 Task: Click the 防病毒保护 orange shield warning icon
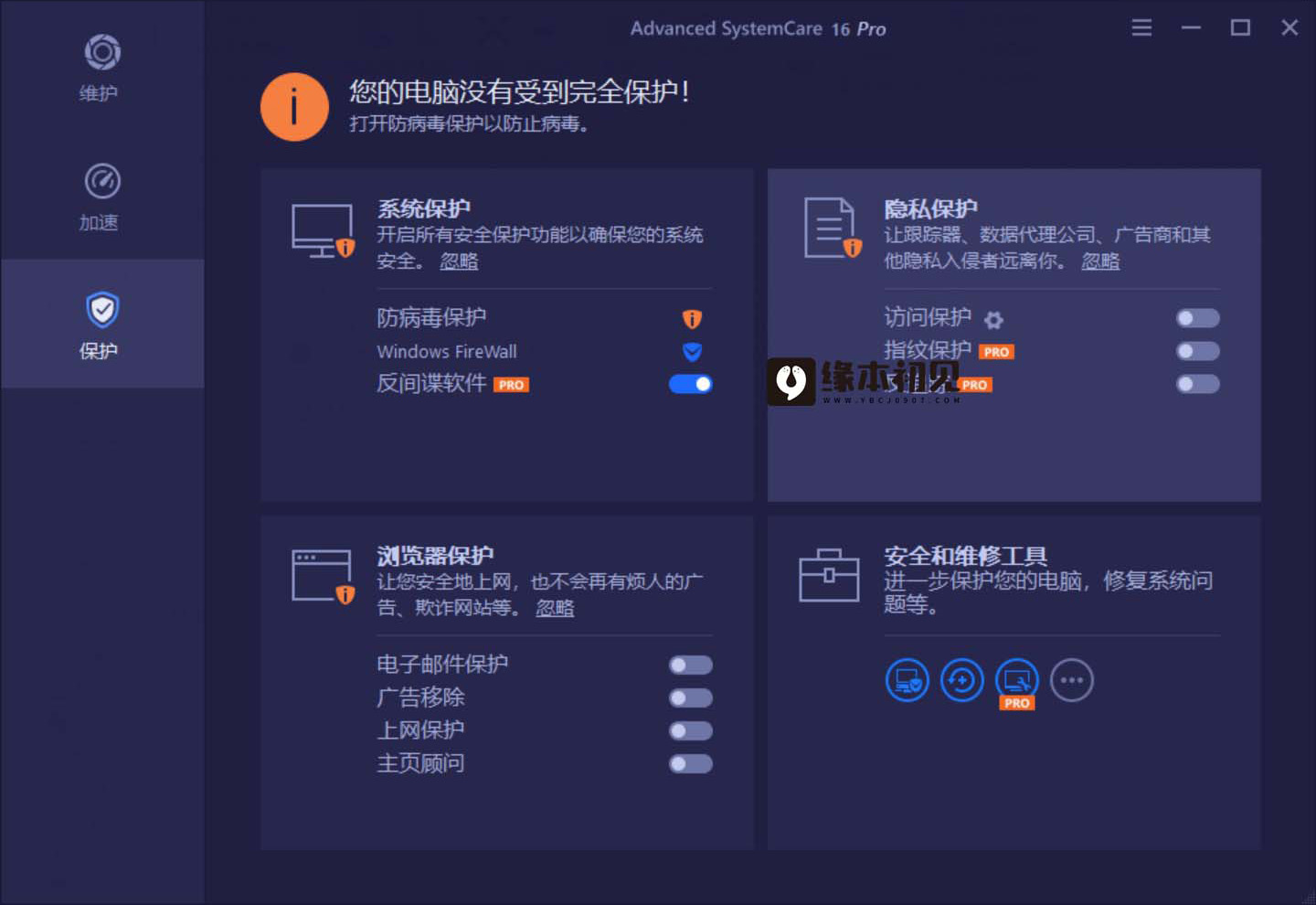tap(692, 318)
